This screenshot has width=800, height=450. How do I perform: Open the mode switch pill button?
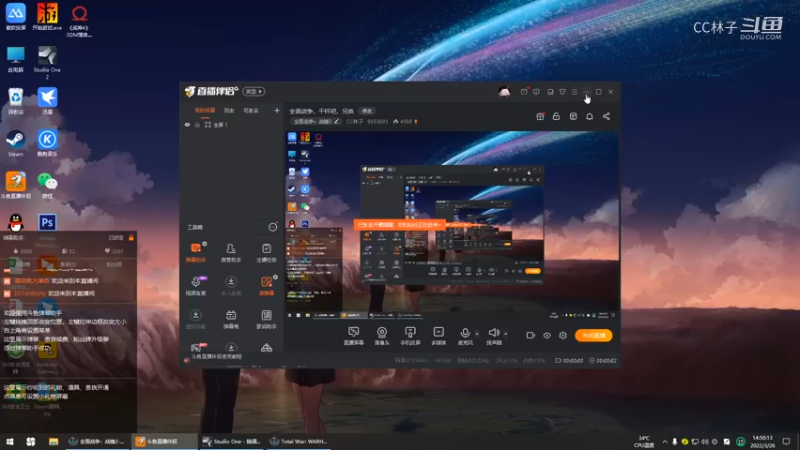(x=254, y=91)
